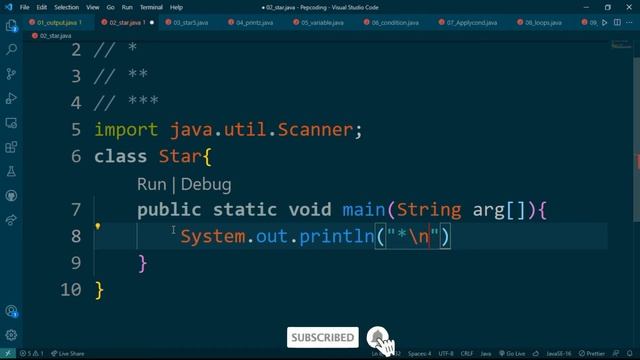The width and height of the screenshot is (640, 360).
Task: Open the Live Share view in activity bar
Action: click(11, 220)
